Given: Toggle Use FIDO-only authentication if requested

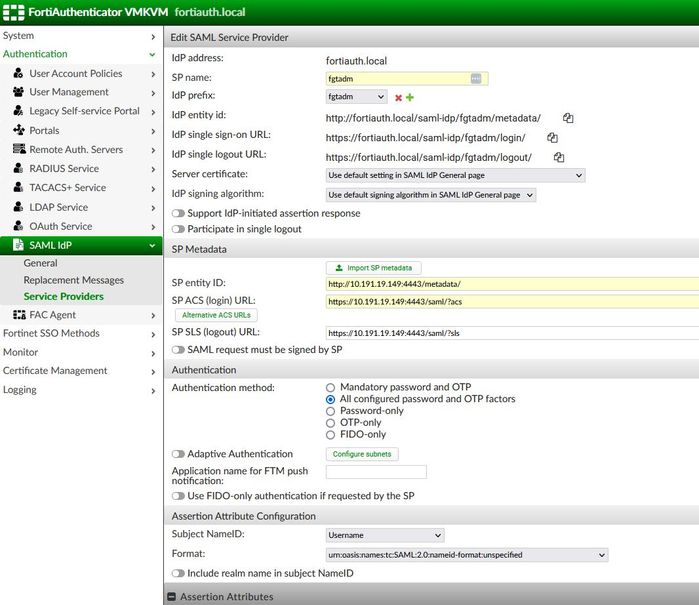Looking at the screenshot, I should (x=178, y=496).
